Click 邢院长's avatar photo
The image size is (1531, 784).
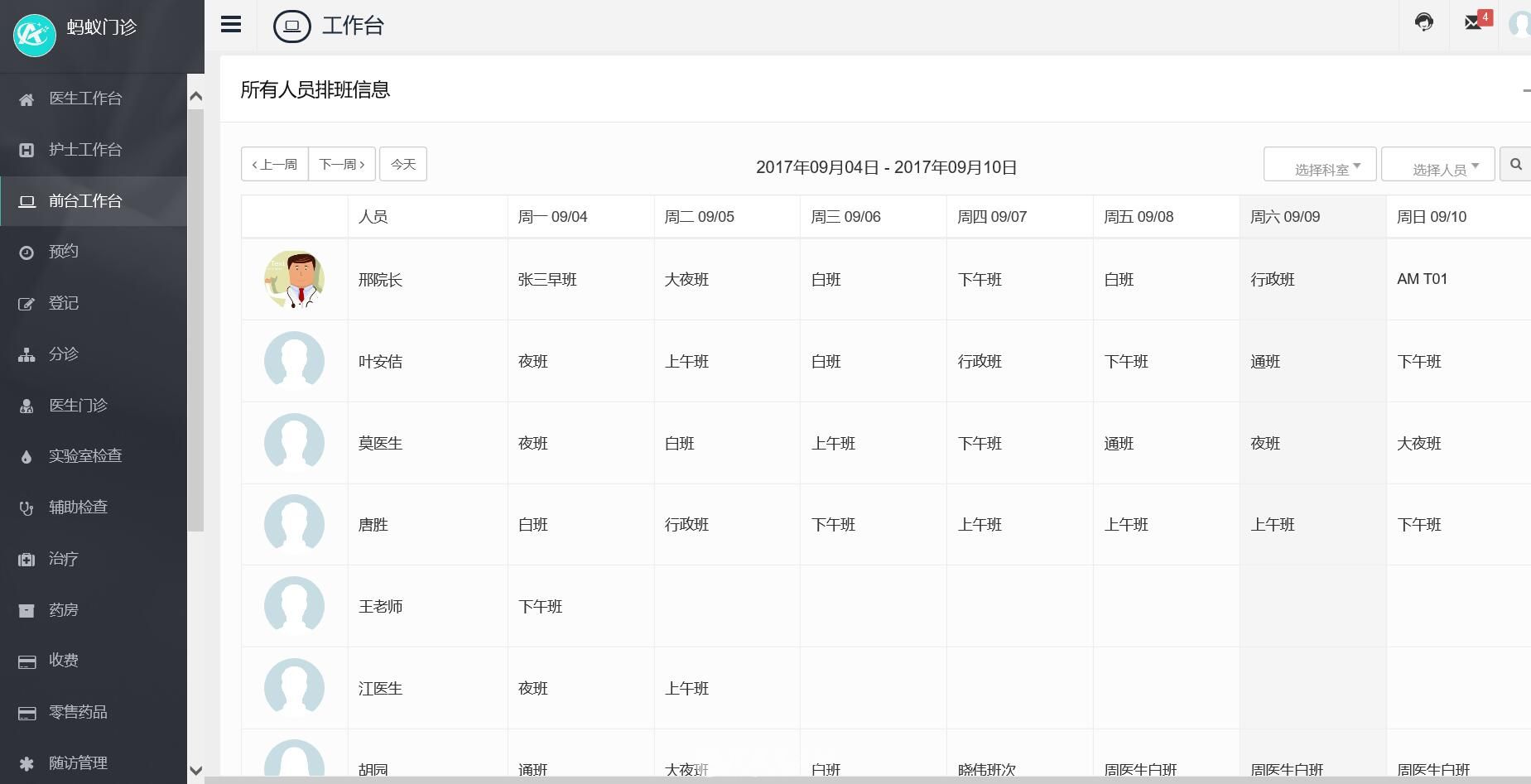coord(294,280)
